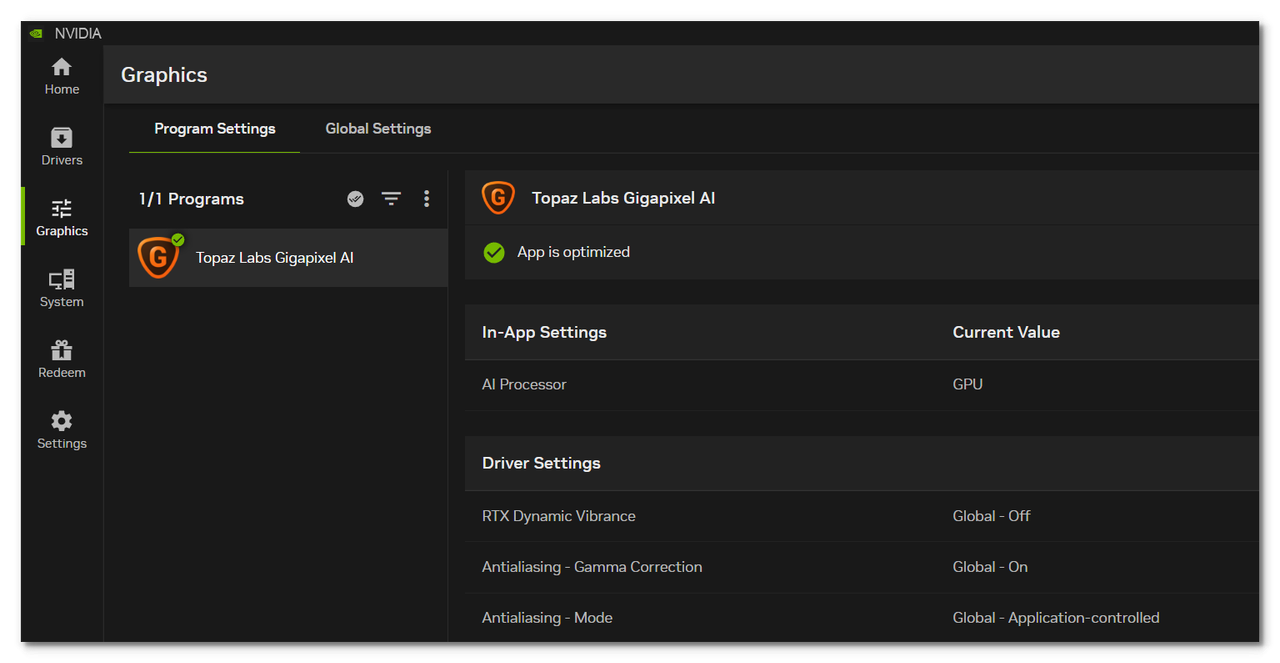1280x663 pixels.
Task: Switch to Global Settings tab
Action: click(x=378, y=129)
